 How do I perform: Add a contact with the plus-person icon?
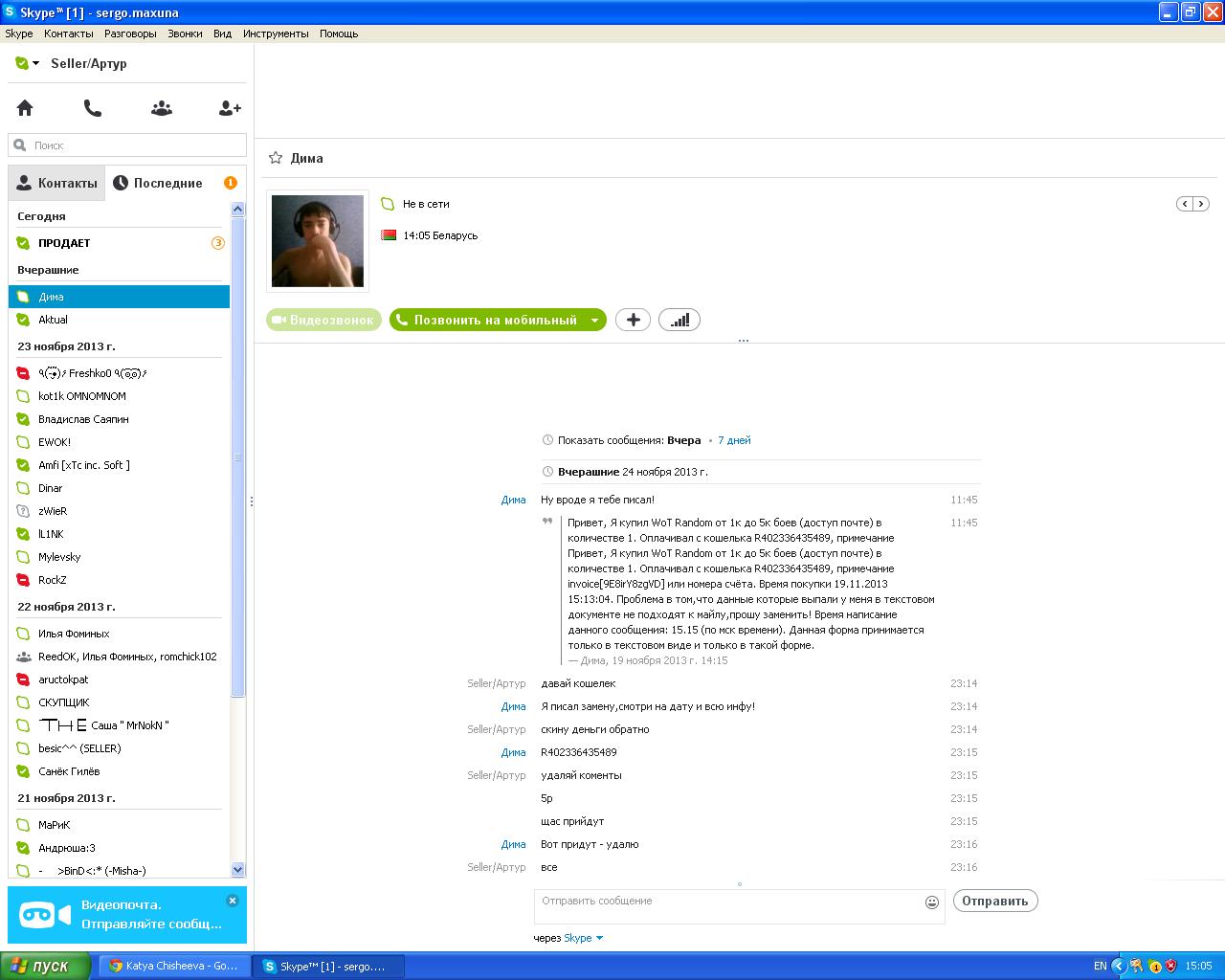(230, 108)
